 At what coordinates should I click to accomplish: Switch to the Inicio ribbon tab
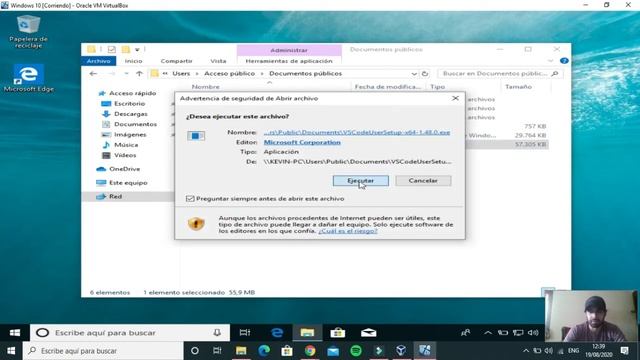click(x=133, y=61)
